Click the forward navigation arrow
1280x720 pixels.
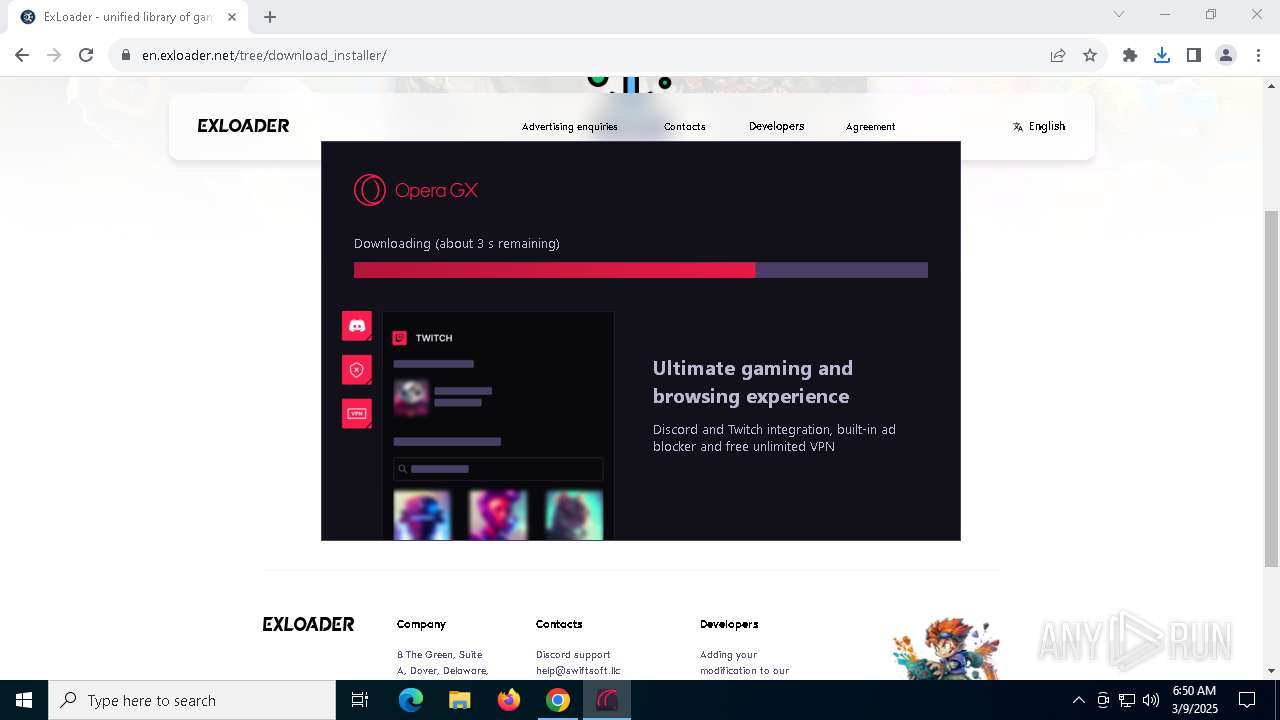click(54, 55)
